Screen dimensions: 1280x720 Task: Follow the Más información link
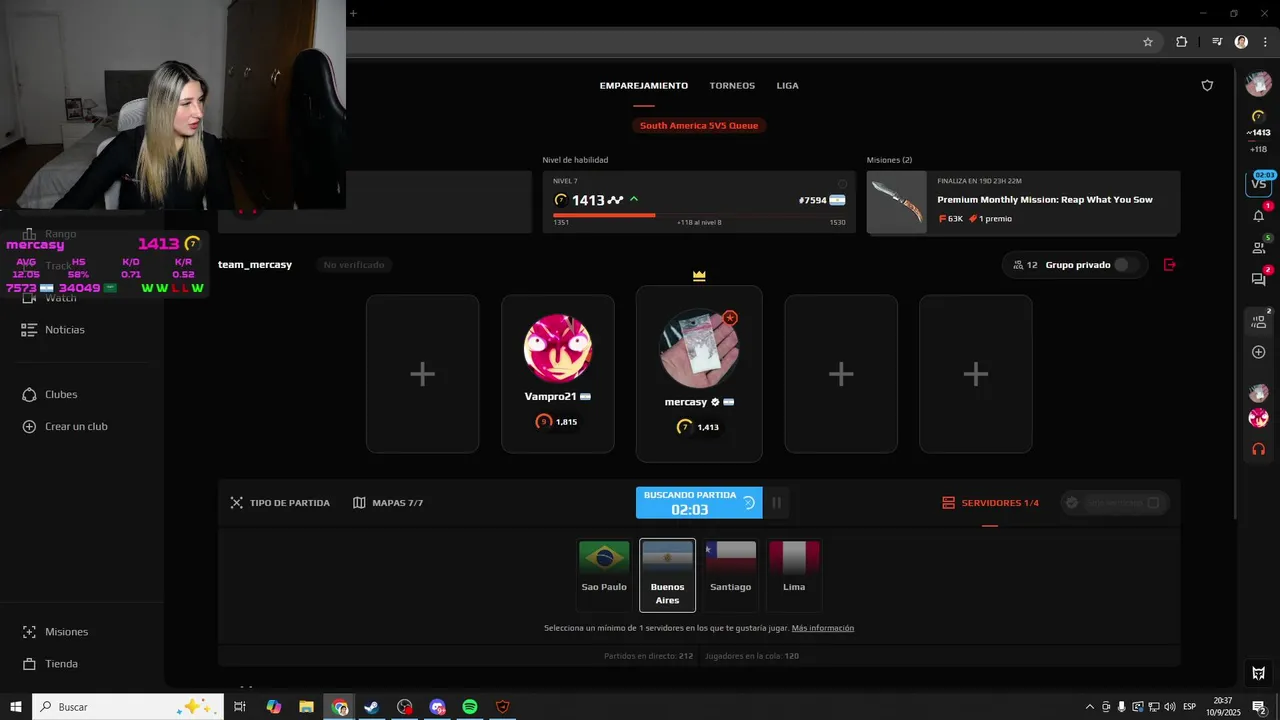[x=823, y=628]
